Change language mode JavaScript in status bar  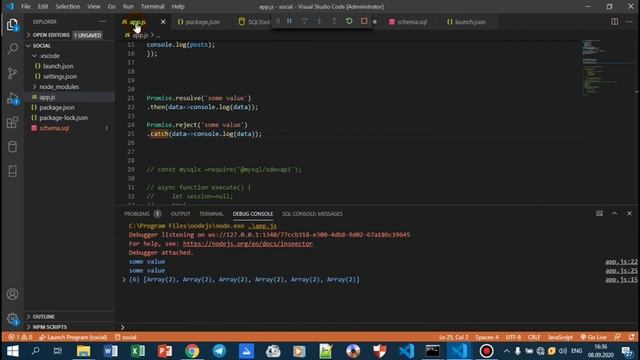click(560, 337)
